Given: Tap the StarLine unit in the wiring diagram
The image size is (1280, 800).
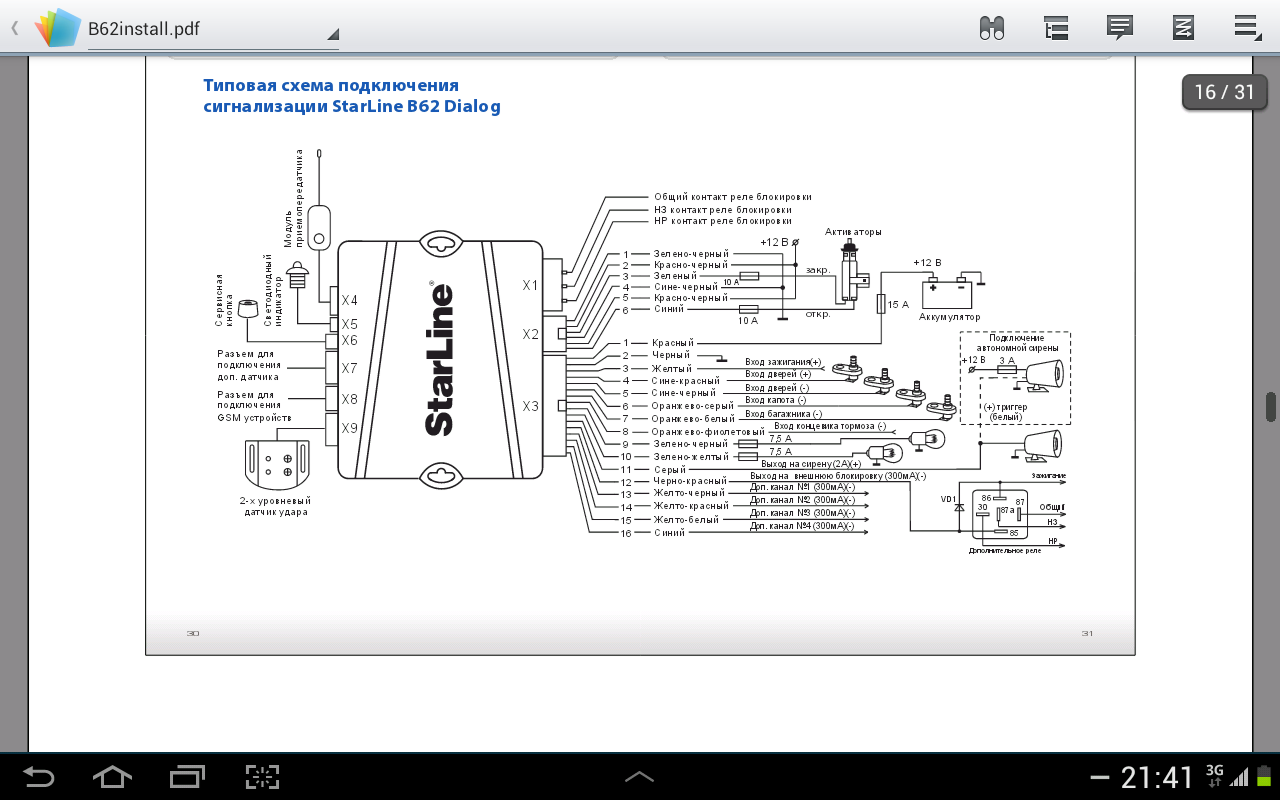Looking at the screenshot, I should tap(440, 358).
